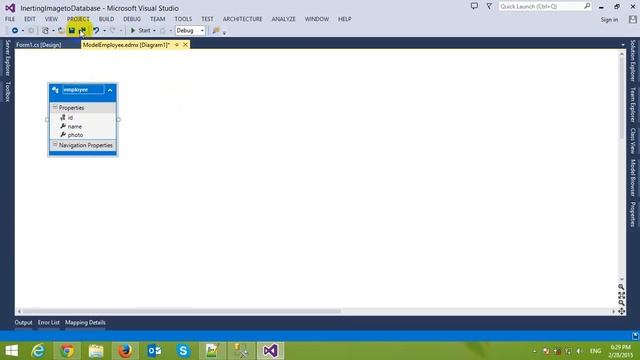Viewport: 640px width, 360px height.
Task: Click the Save toolbar icon
Action: pos(72,31)
